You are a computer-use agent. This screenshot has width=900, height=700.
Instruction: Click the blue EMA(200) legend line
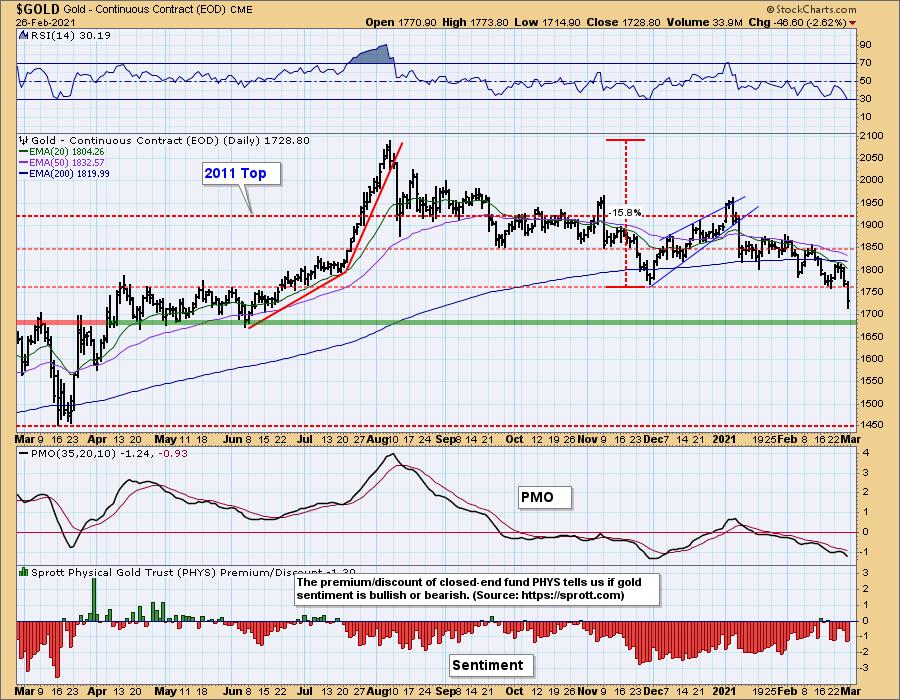coord(24,173)
